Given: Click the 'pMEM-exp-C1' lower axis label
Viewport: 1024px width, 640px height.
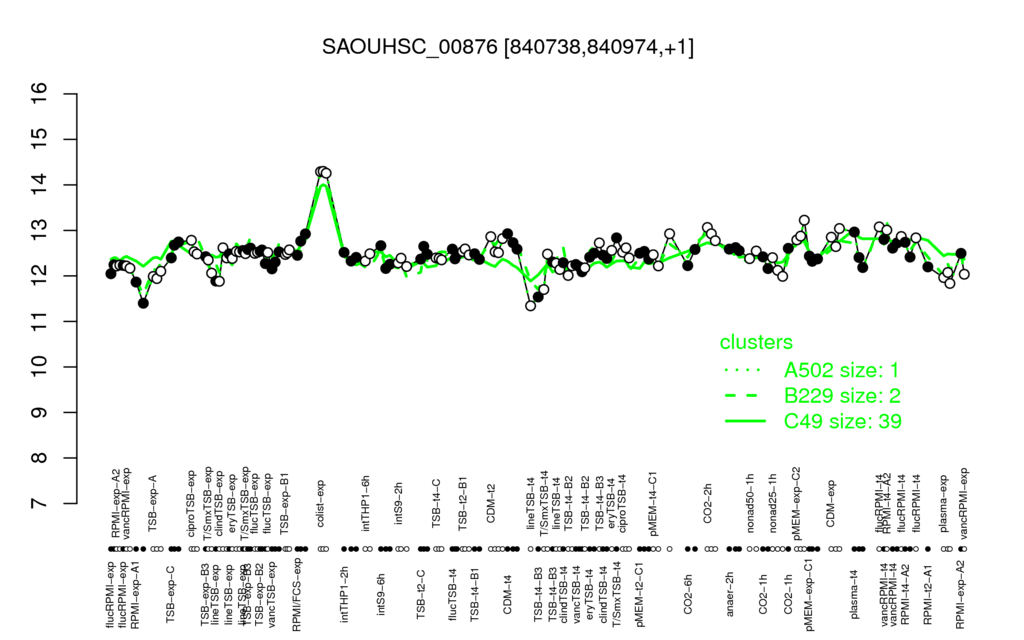Looking at the screenshot, I should (810, 596).
